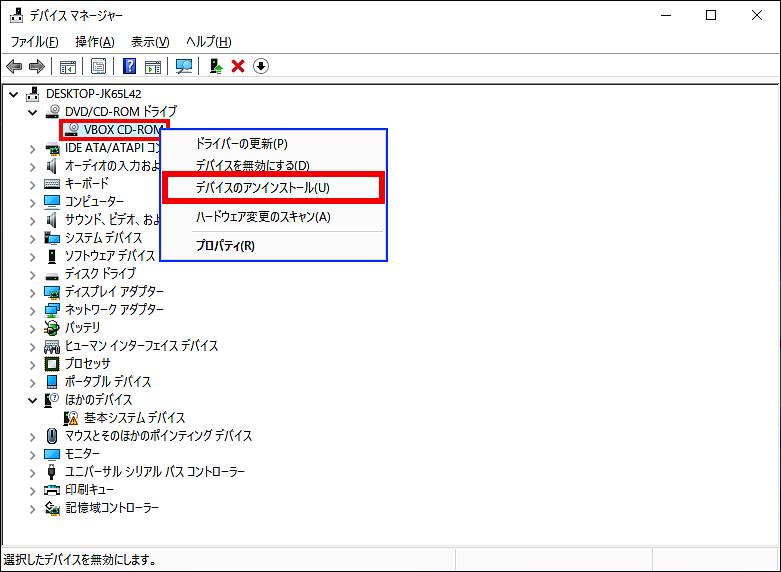The image size is (781, 572).
Task: Choose デバイスを無効にする(D) from context menu
Action: tap(273, 164)
